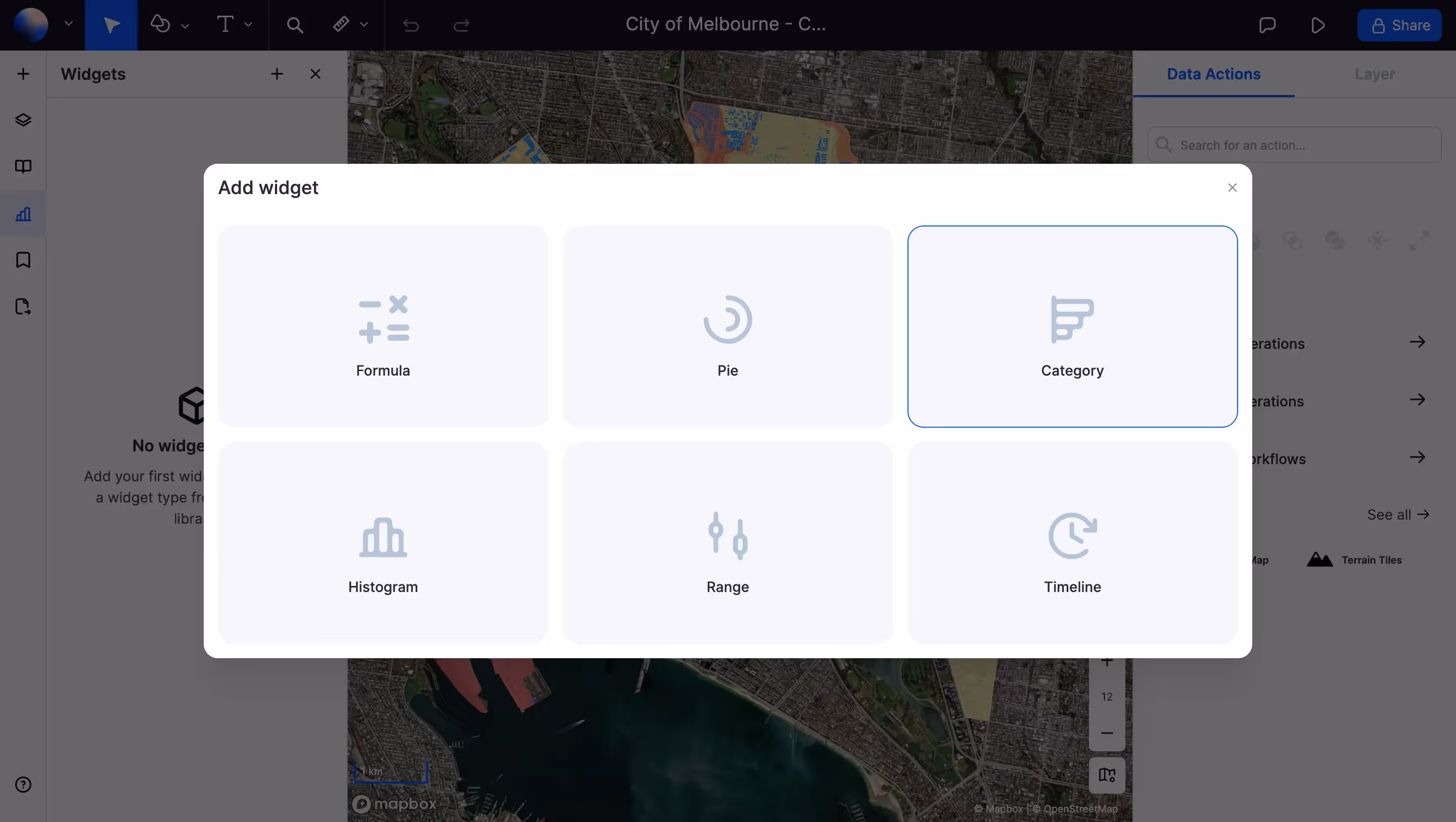Click the See all link
Image resolution: width=1456 pixels, height=822 pixels.
(1398, 514)
